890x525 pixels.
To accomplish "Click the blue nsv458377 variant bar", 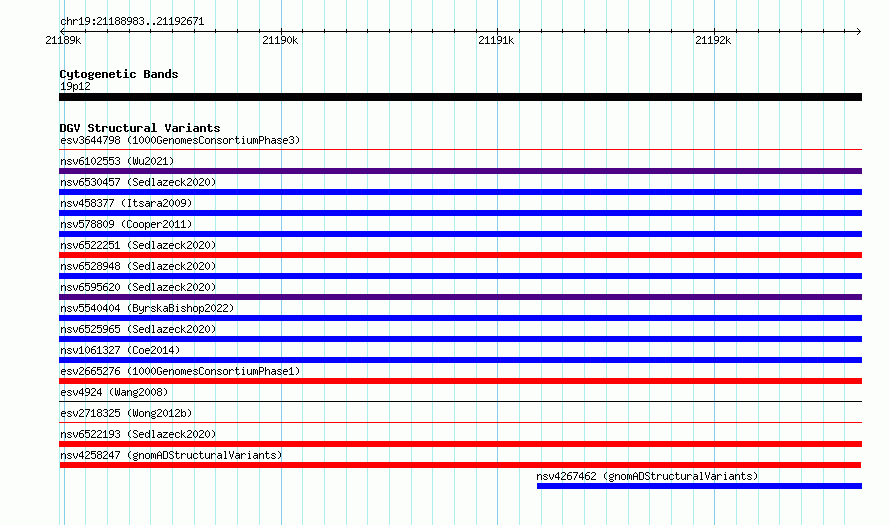I will tap(460, 213).
